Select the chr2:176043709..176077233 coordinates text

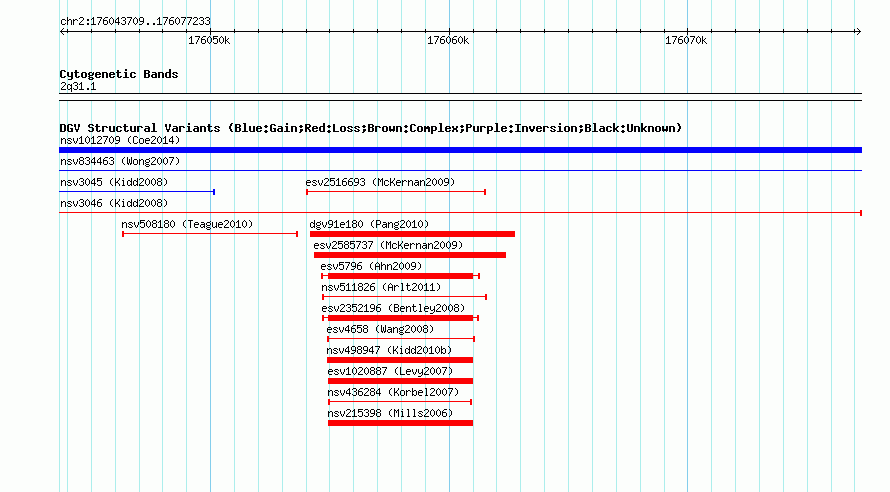tap(135, 21)
